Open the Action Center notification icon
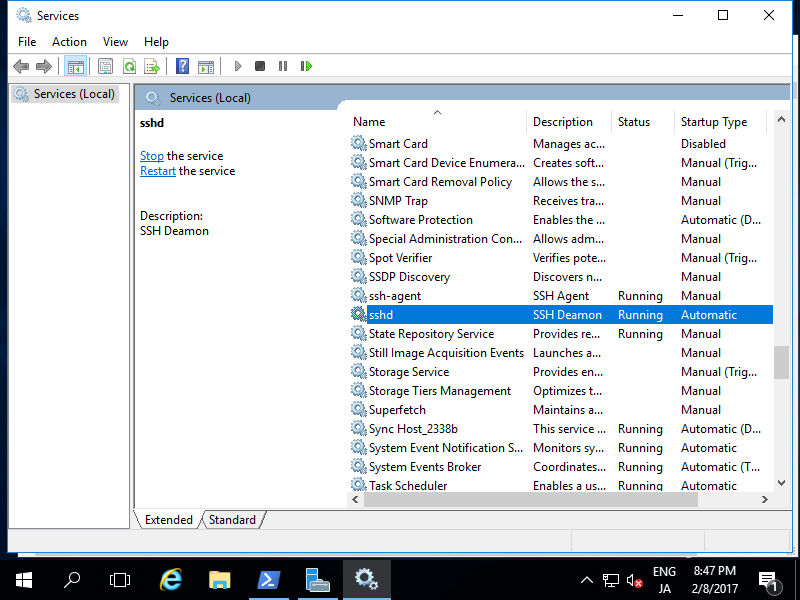The width and height of the screenshot is (800, 600). pos(768,581)
